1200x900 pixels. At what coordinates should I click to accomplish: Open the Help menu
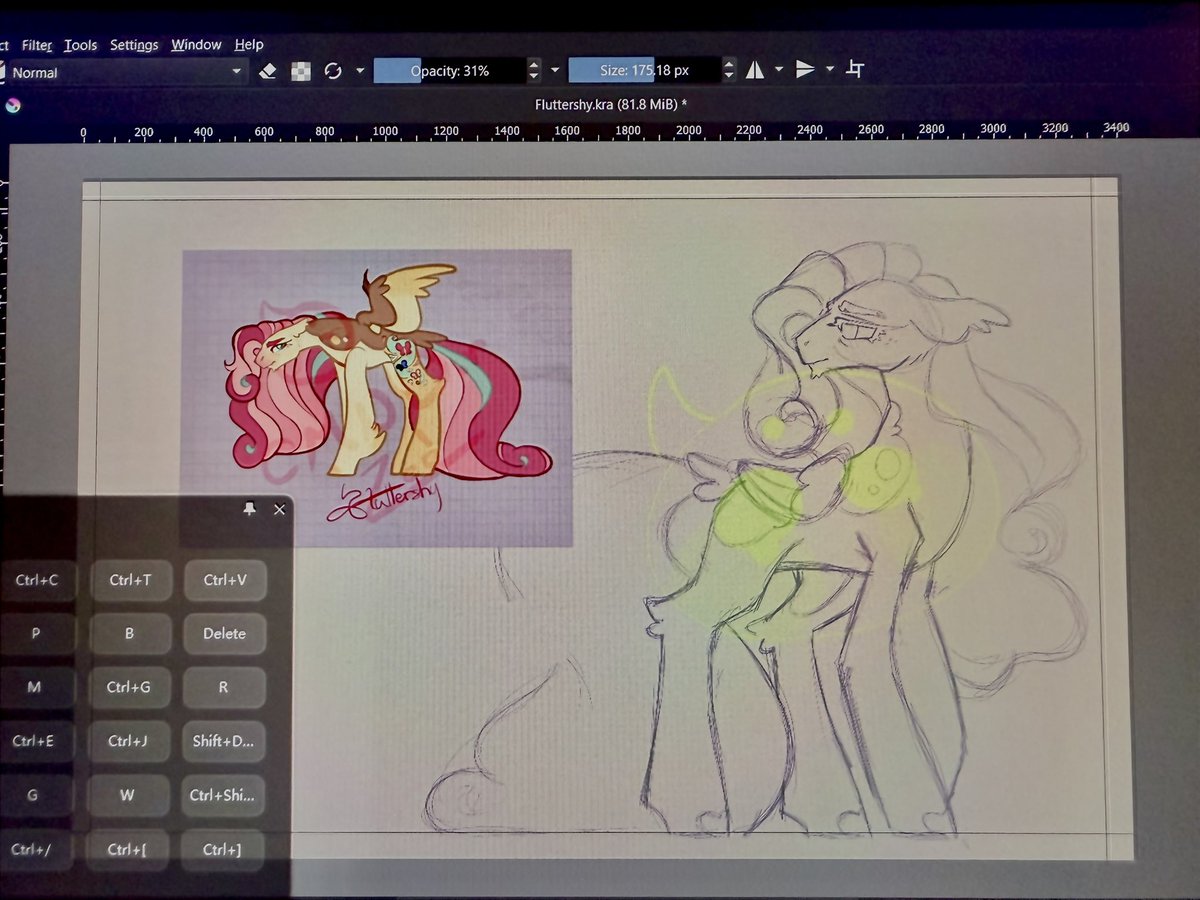point(249,45)
